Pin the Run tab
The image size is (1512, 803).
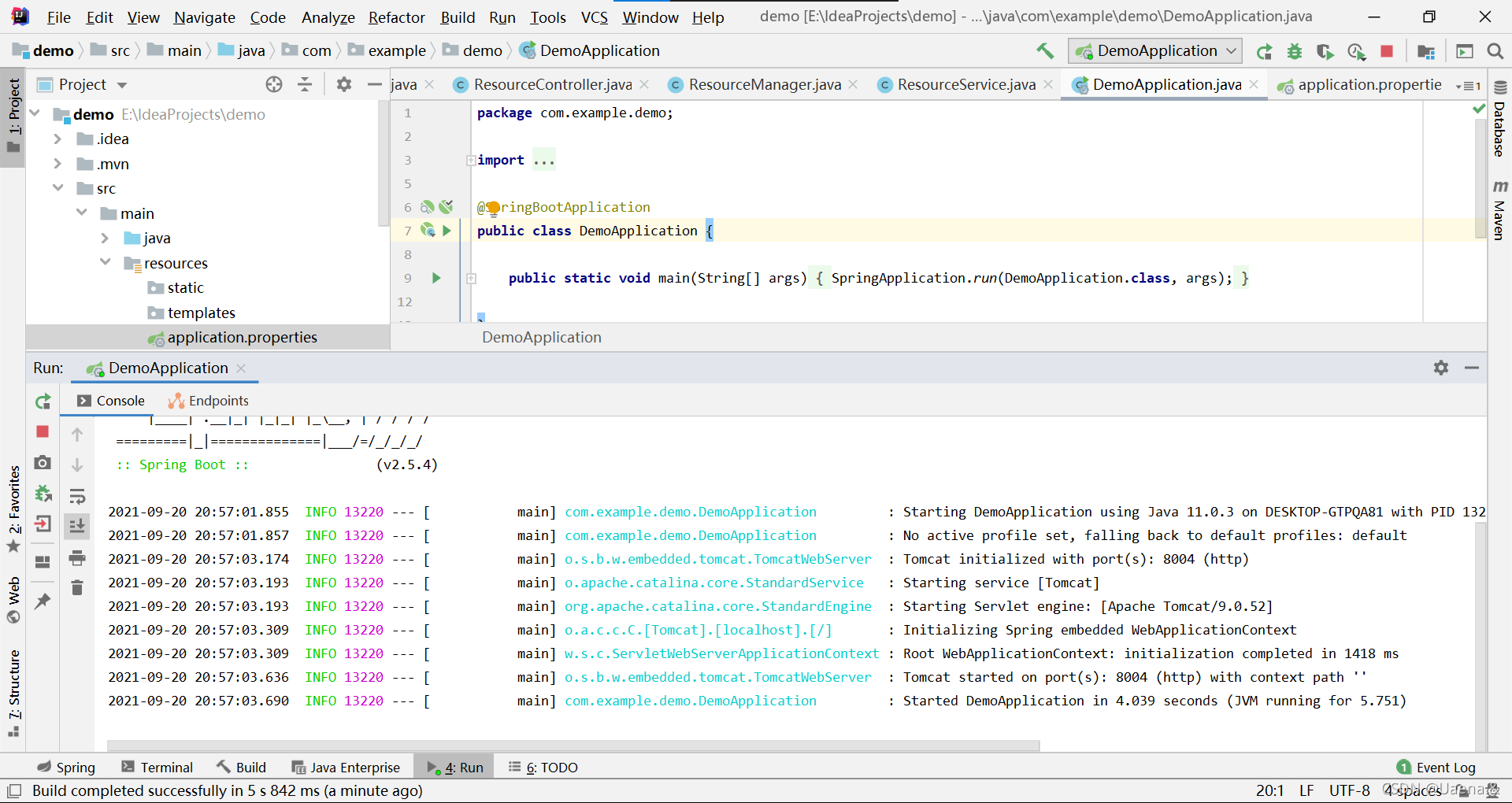coord(43,601)
